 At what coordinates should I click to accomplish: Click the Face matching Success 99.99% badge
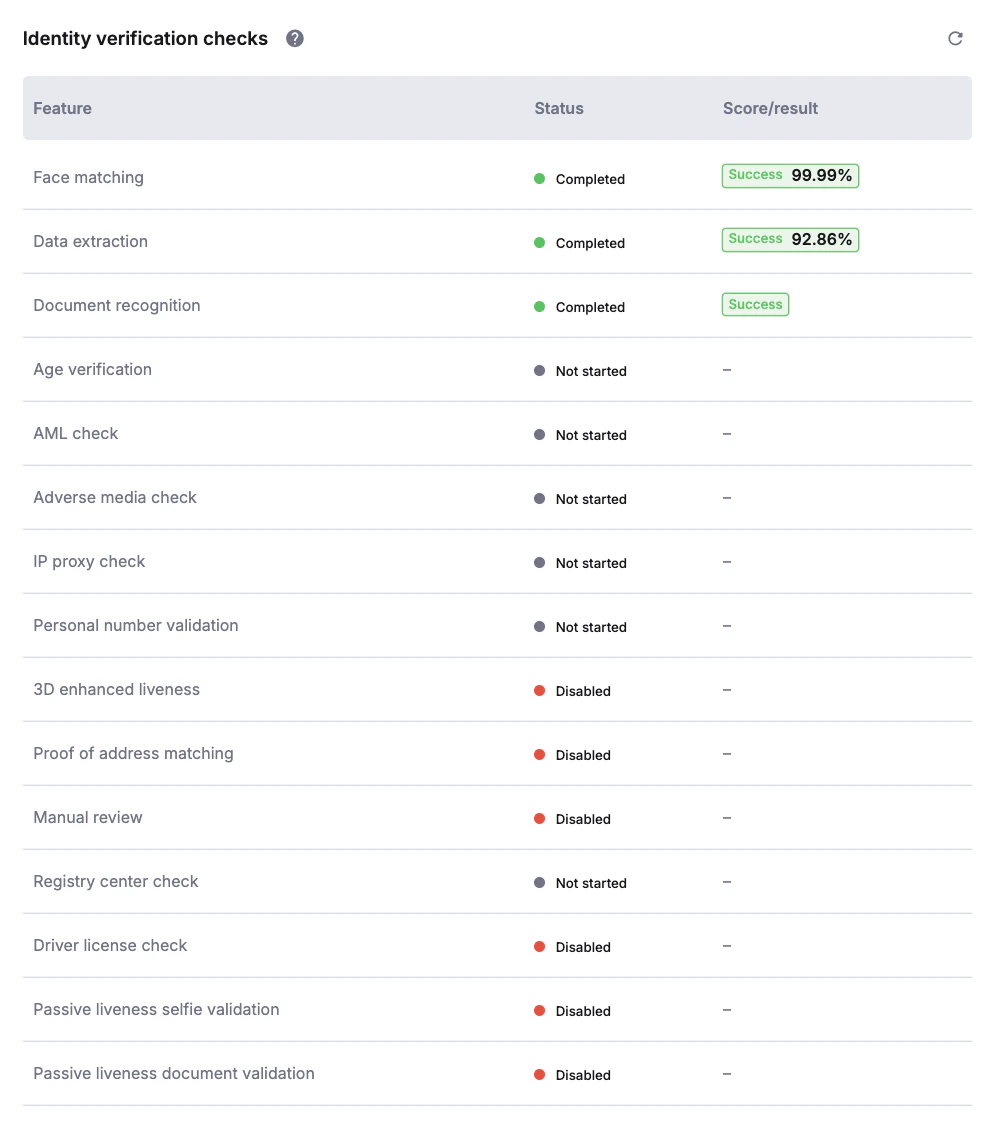[790, 176]
